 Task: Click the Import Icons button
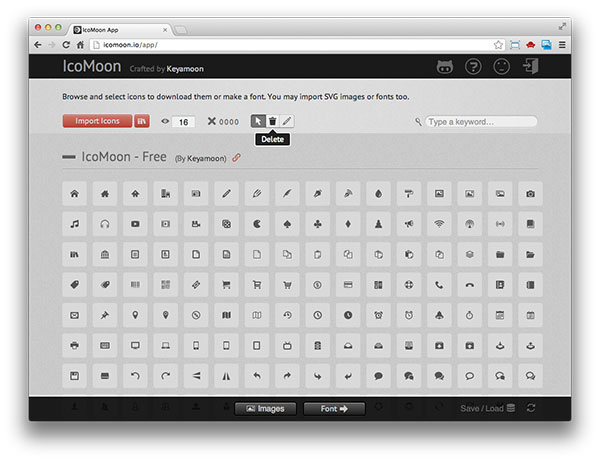click(x=97, y=121)
